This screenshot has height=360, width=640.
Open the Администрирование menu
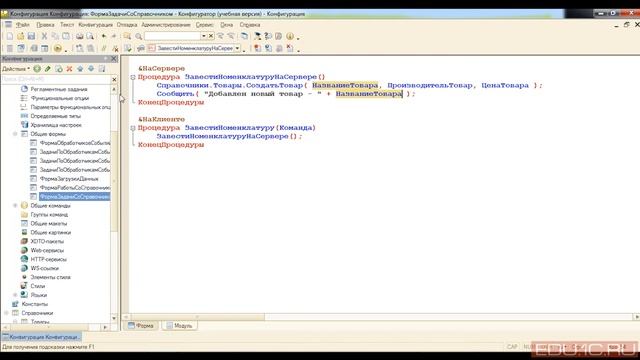(166, 25)
